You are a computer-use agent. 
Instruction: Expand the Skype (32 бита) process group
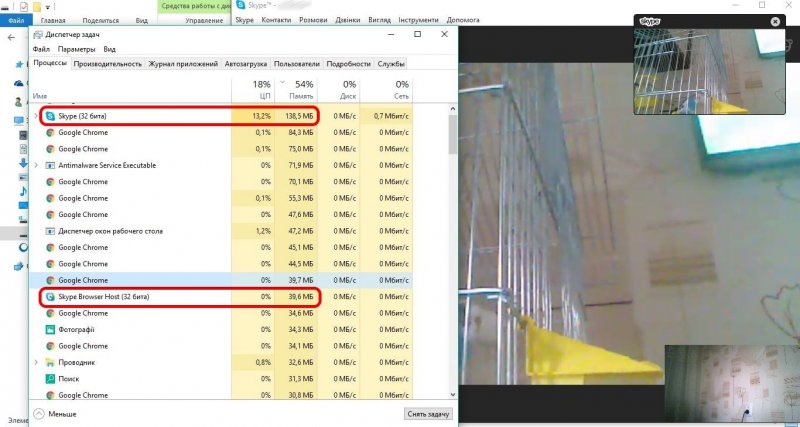tap(37, 116)
